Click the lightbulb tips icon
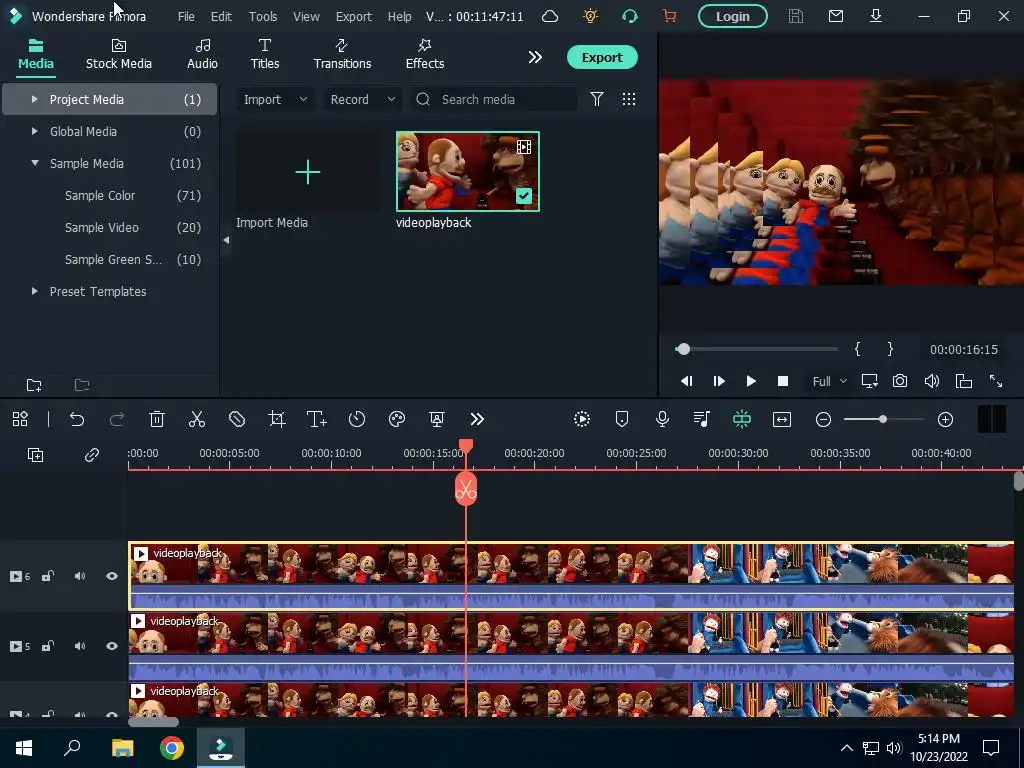Image resolution: width=1024 pixels, height=768 pixels. pos(590,16)
